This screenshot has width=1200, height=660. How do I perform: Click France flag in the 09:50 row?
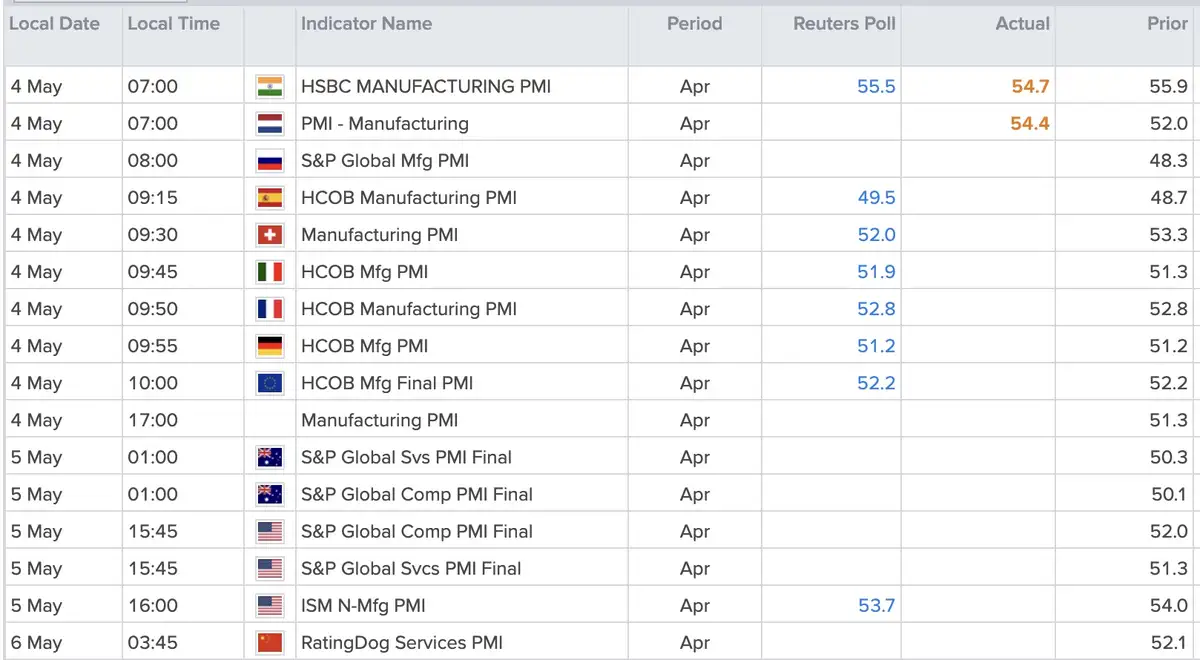click(x=270, y=309)
